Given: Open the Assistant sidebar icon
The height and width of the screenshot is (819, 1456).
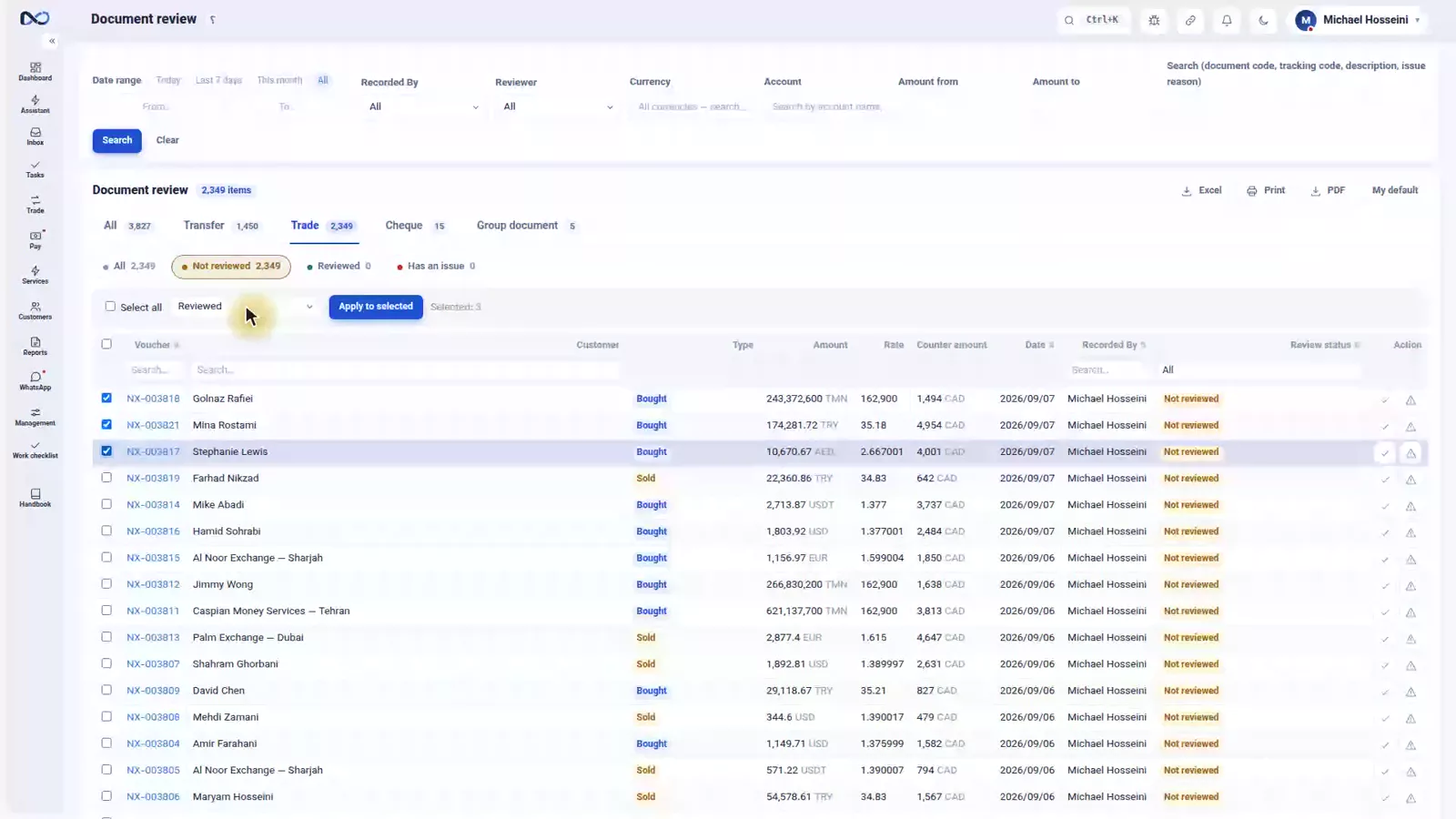Looking at the screenshot, I should coord(35,105).
